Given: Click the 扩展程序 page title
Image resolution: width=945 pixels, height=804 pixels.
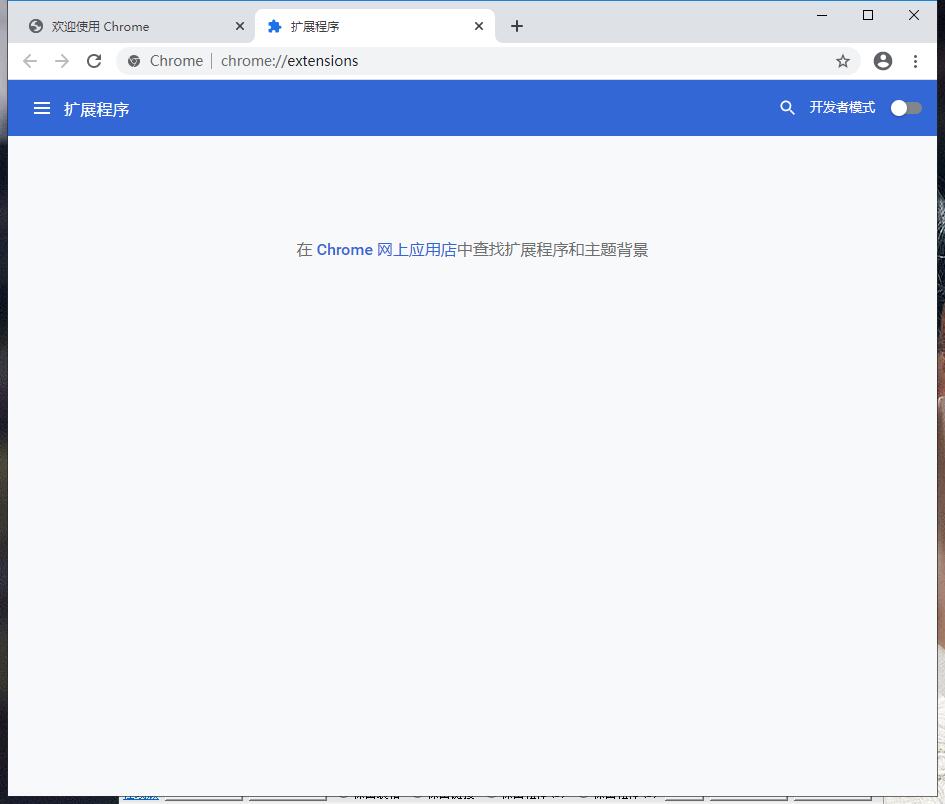Looking at the screenshot, I should tap(97, 108).
